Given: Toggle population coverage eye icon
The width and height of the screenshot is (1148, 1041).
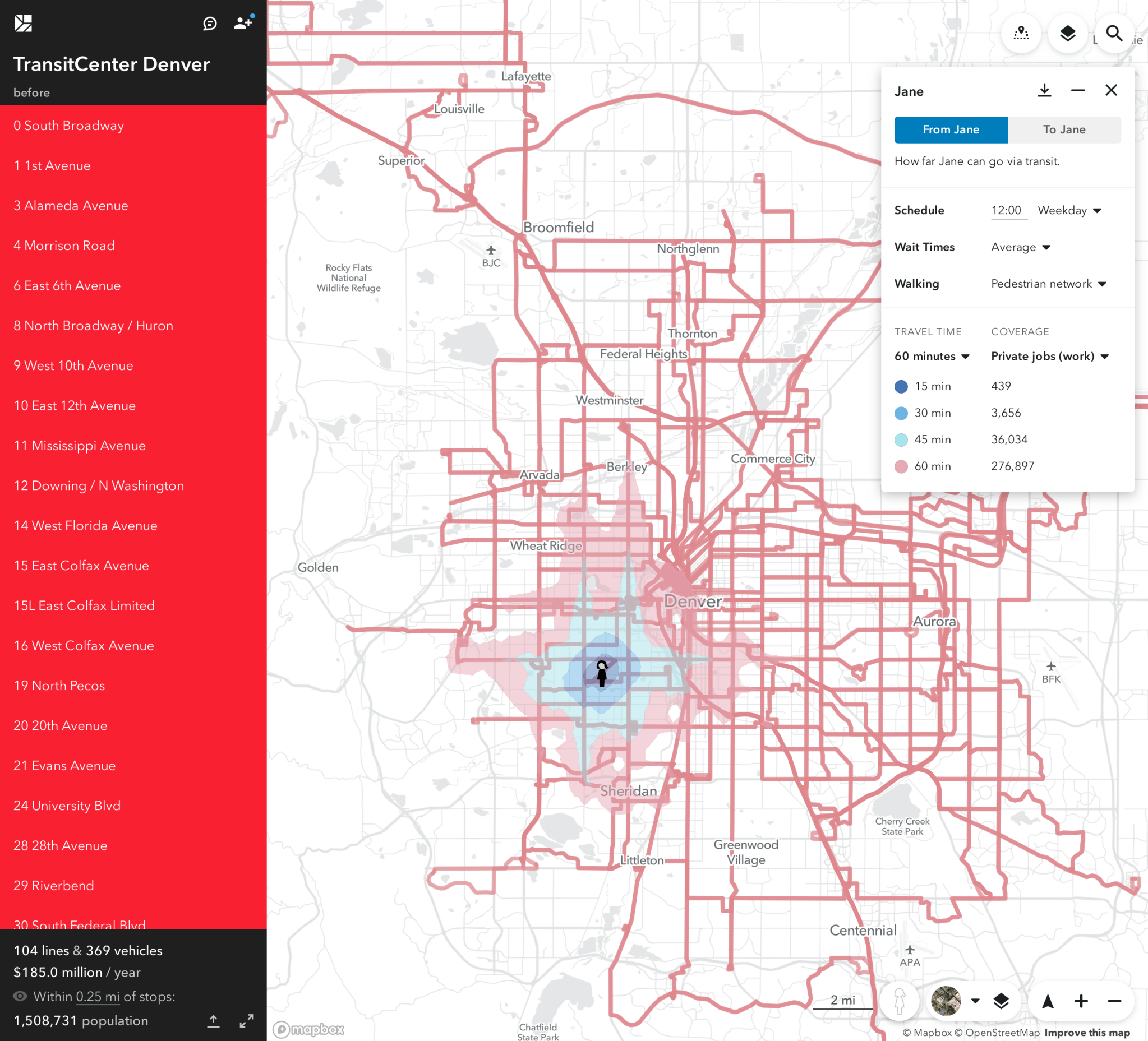Looking at the screenshot, I should (20, 996).
